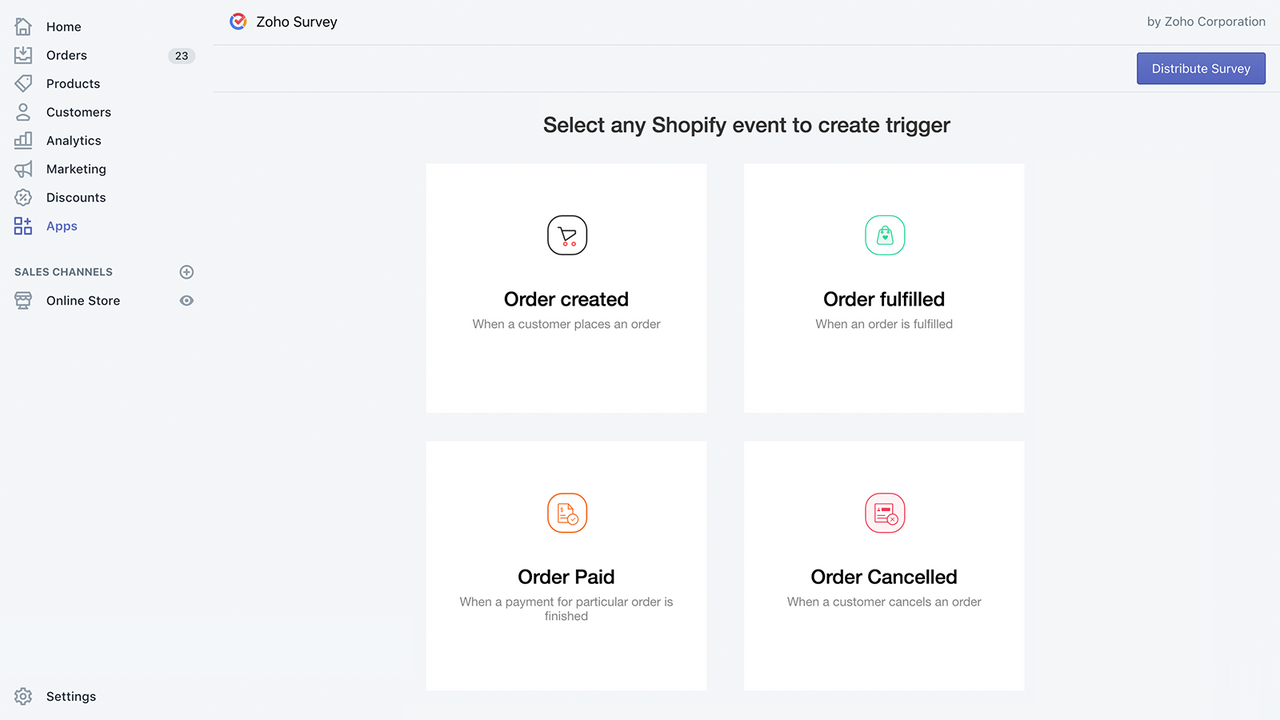
Task: Select Customers in the sidebar
Action: (78, 112)
